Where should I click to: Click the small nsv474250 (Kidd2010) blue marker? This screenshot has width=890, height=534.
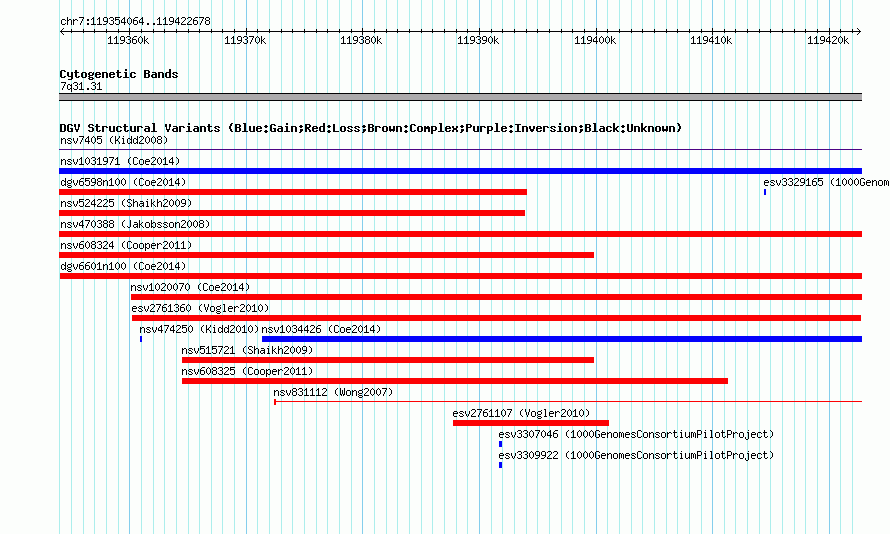coord(141,339)
